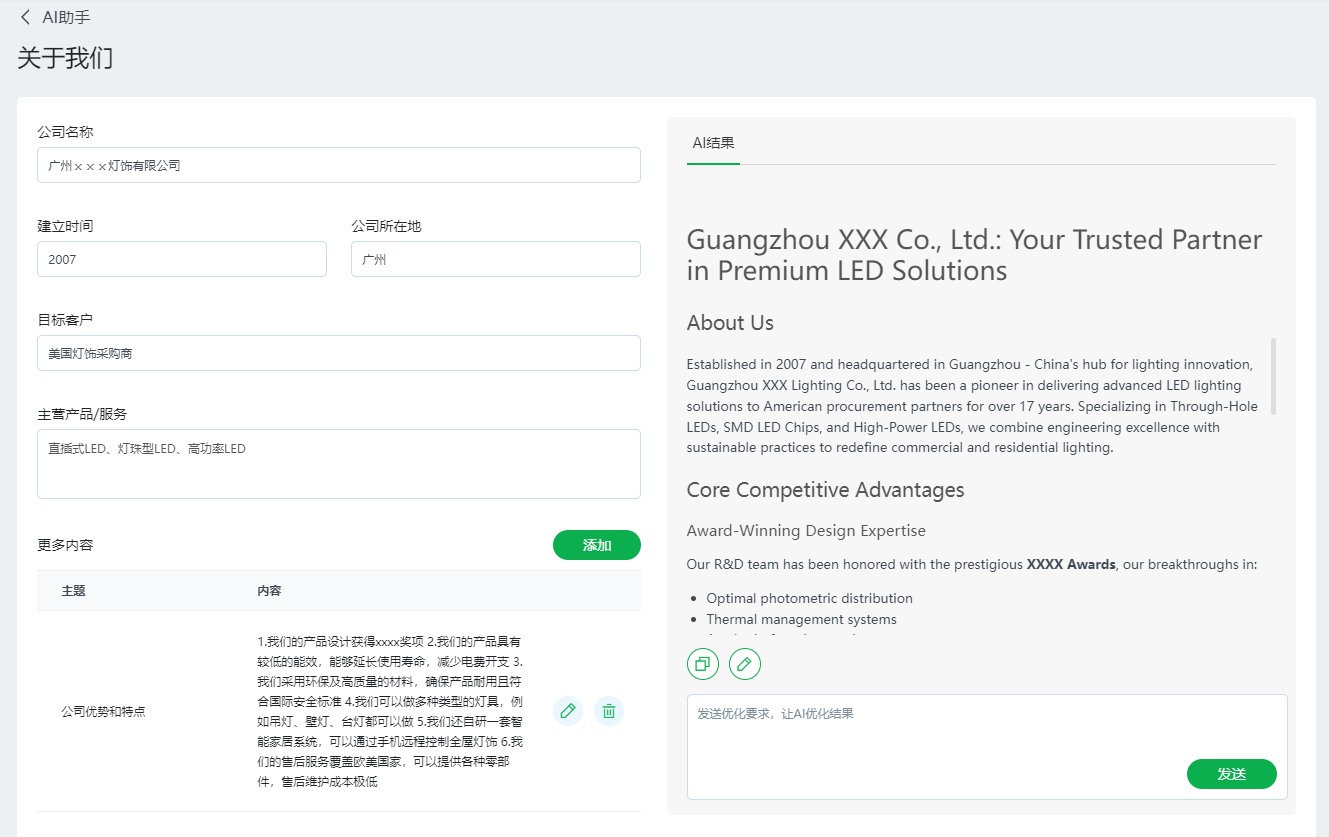1329x837 pixels.
Task: Click the AI result panel scrollbar
Action: pyautogui.click(x=1273, y=376)
